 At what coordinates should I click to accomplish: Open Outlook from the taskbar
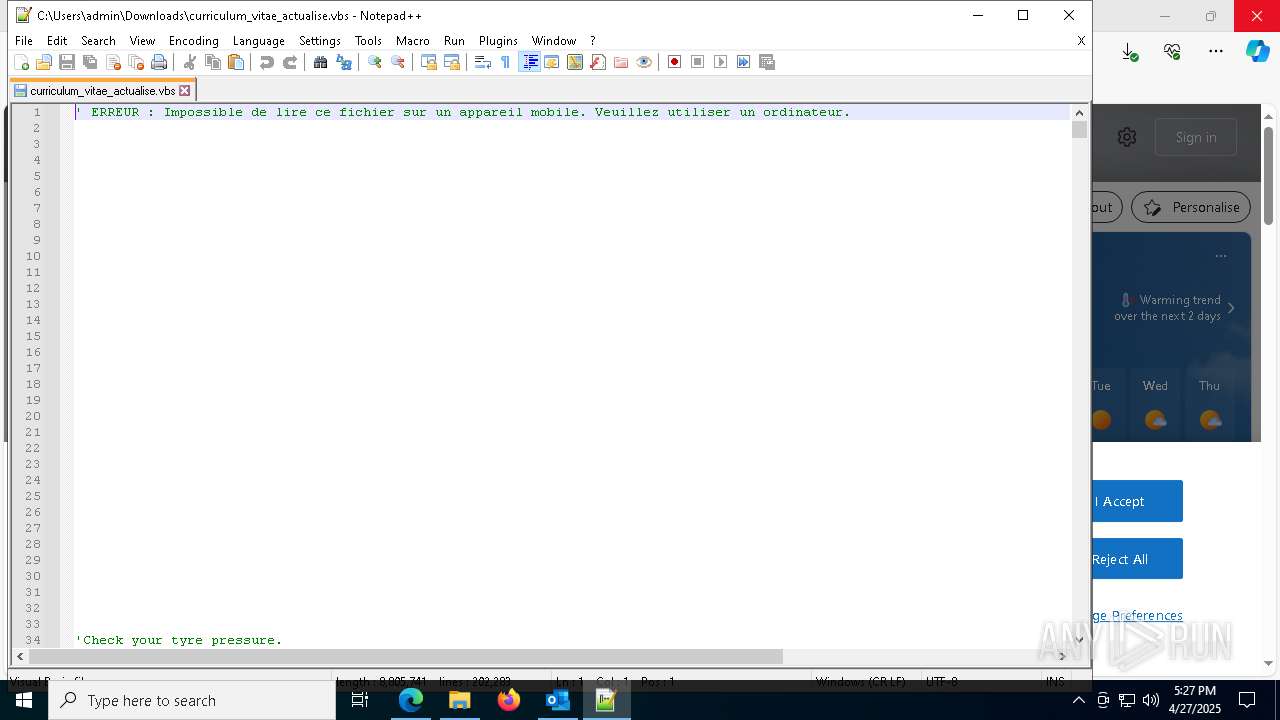coord(558,701)
